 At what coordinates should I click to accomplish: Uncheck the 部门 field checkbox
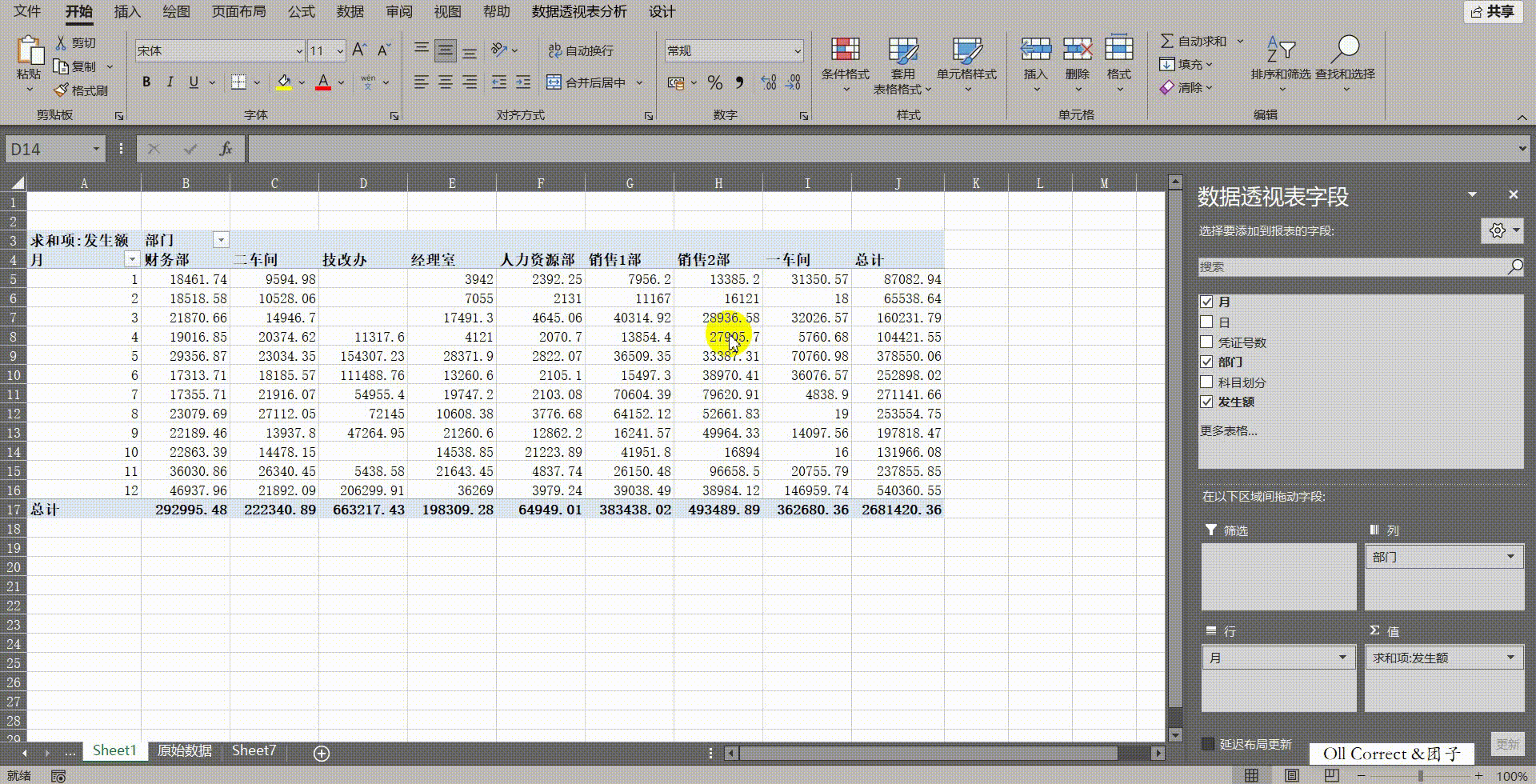pyautogui.click(x=1206, y=362)
